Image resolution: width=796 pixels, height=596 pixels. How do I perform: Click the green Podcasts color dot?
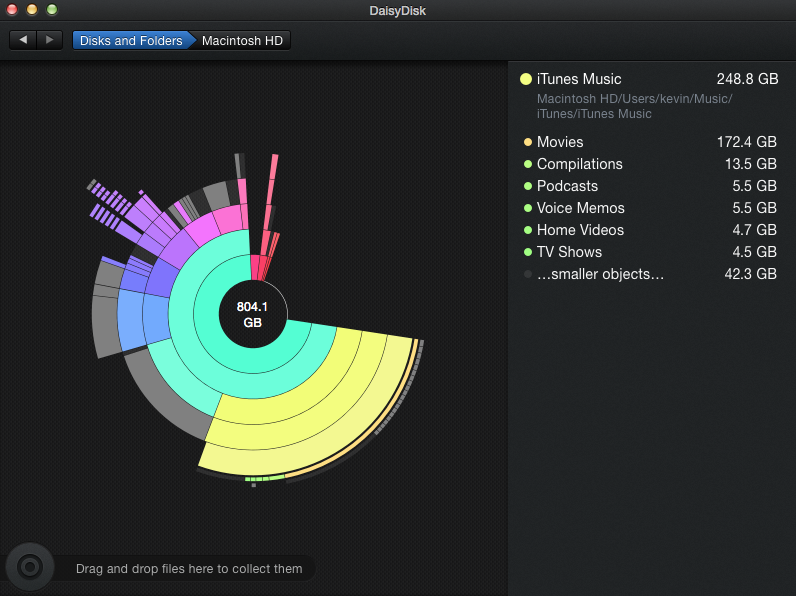click(528, 186)
